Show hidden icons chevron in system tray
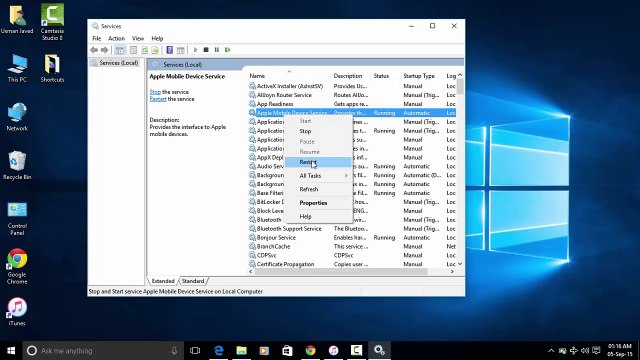Screen dimensions: 640x360 [x=551, y=351]
